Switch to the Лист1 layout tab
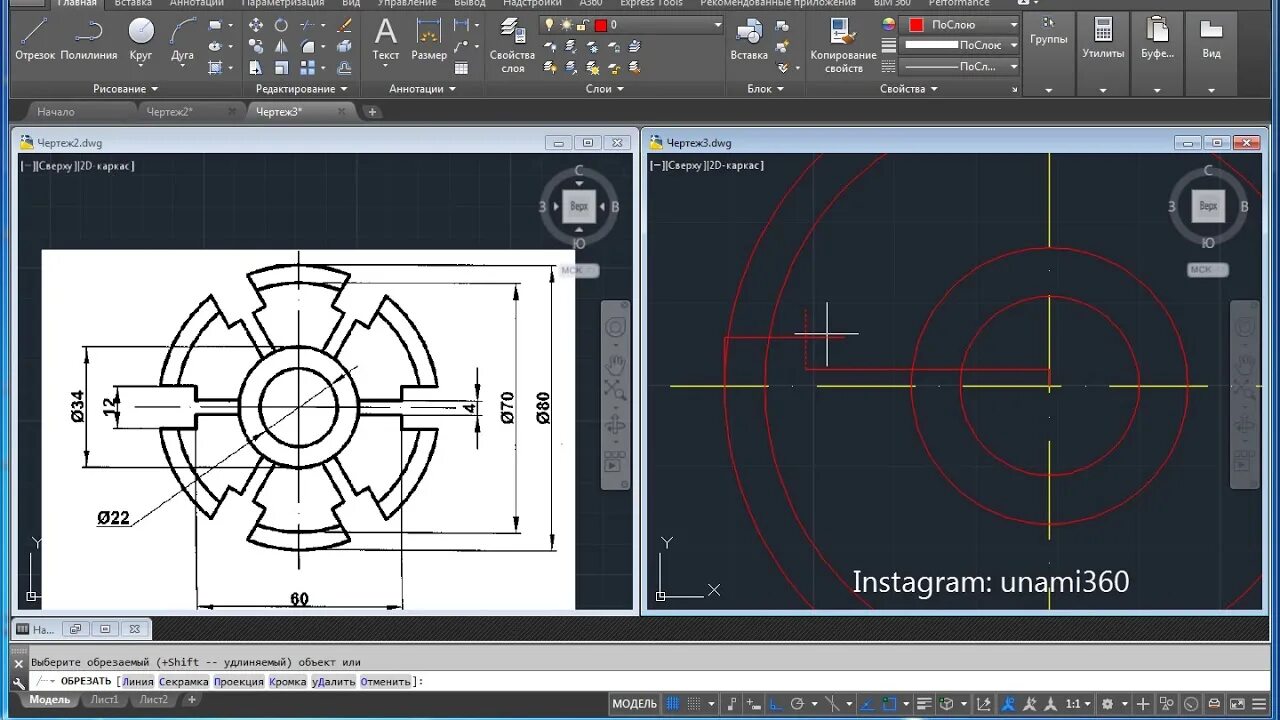 coord(104,700)
